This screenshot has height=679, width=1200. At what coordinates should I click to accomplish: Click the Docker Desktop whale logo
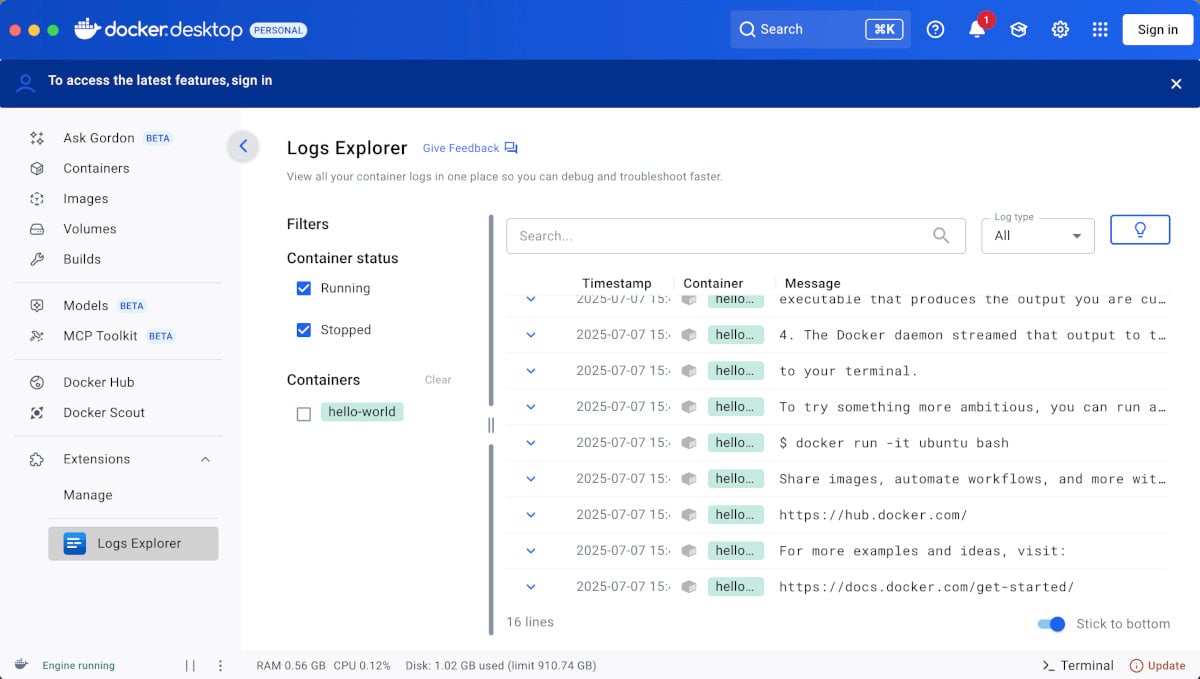click(87, 29)
